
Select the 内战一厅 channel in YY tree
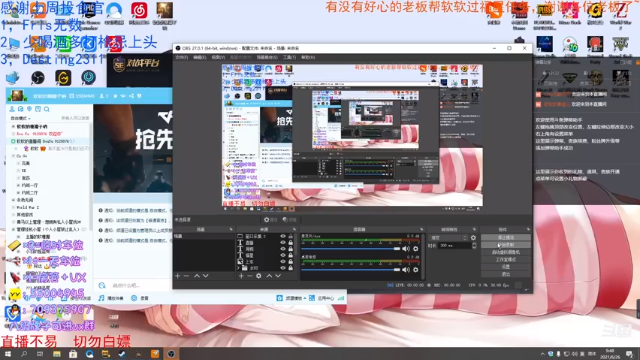[x=30, y=185]
